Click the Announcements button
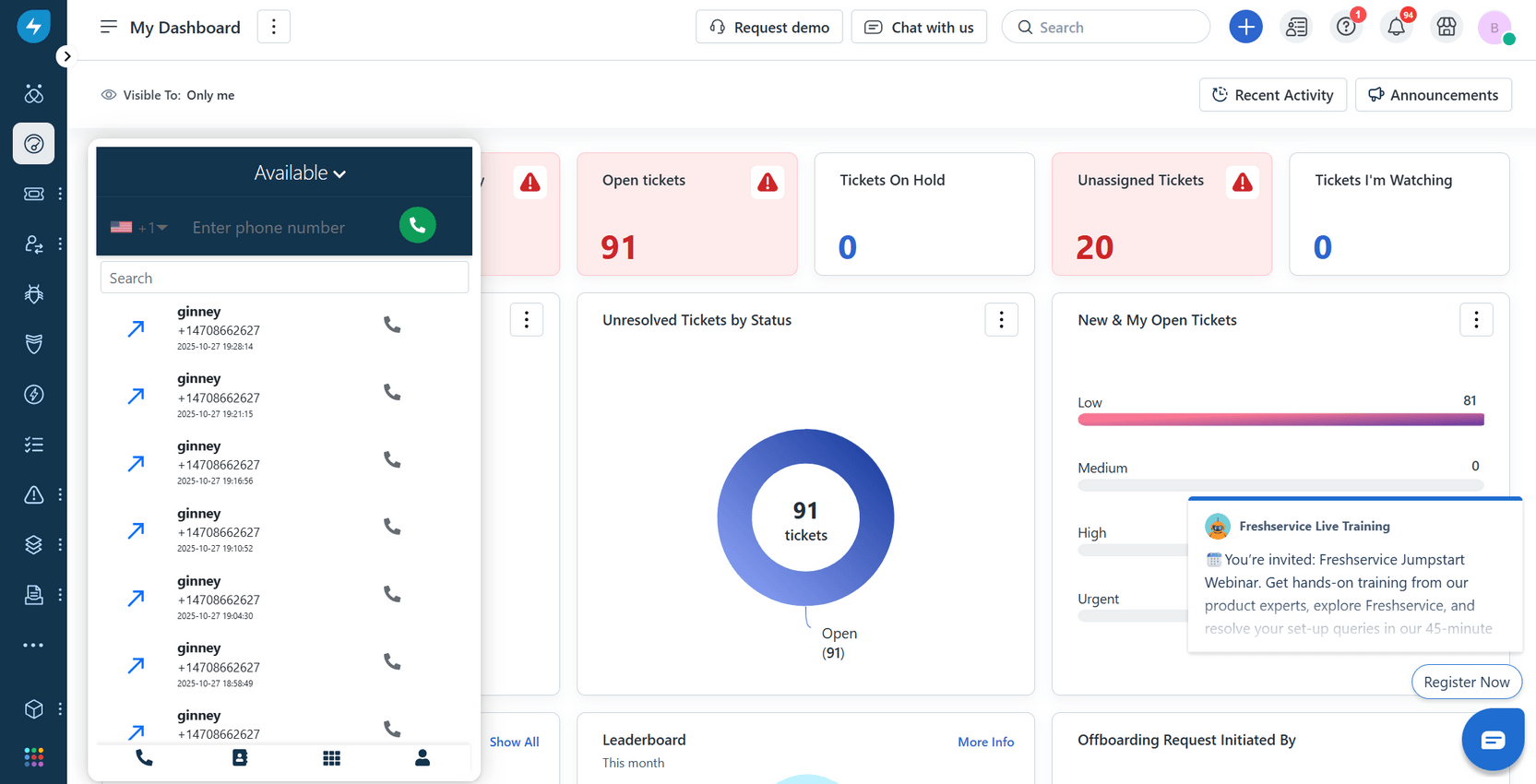 [1434, 95]
